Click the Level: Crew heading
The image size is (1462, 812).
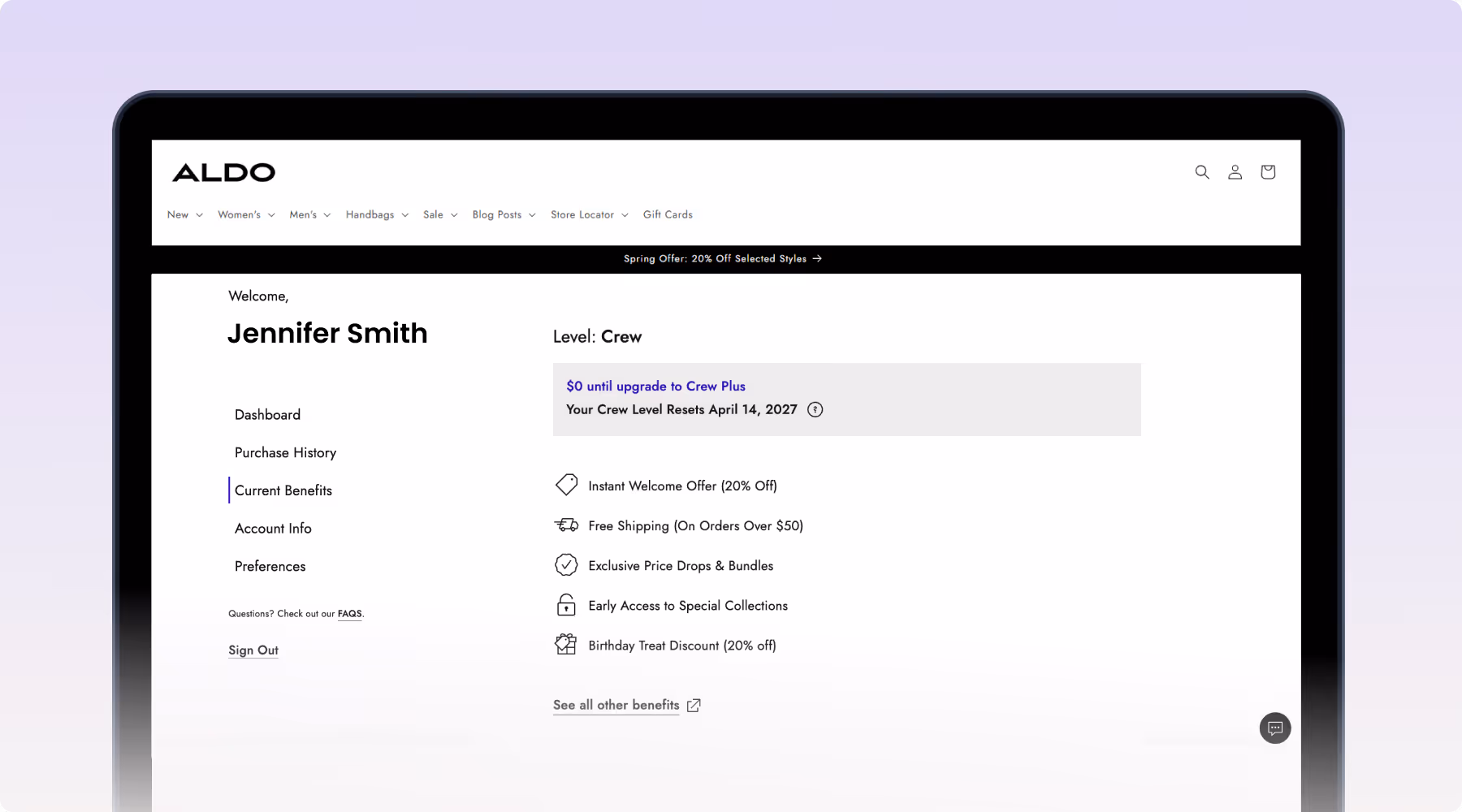(x=597, y=337)
